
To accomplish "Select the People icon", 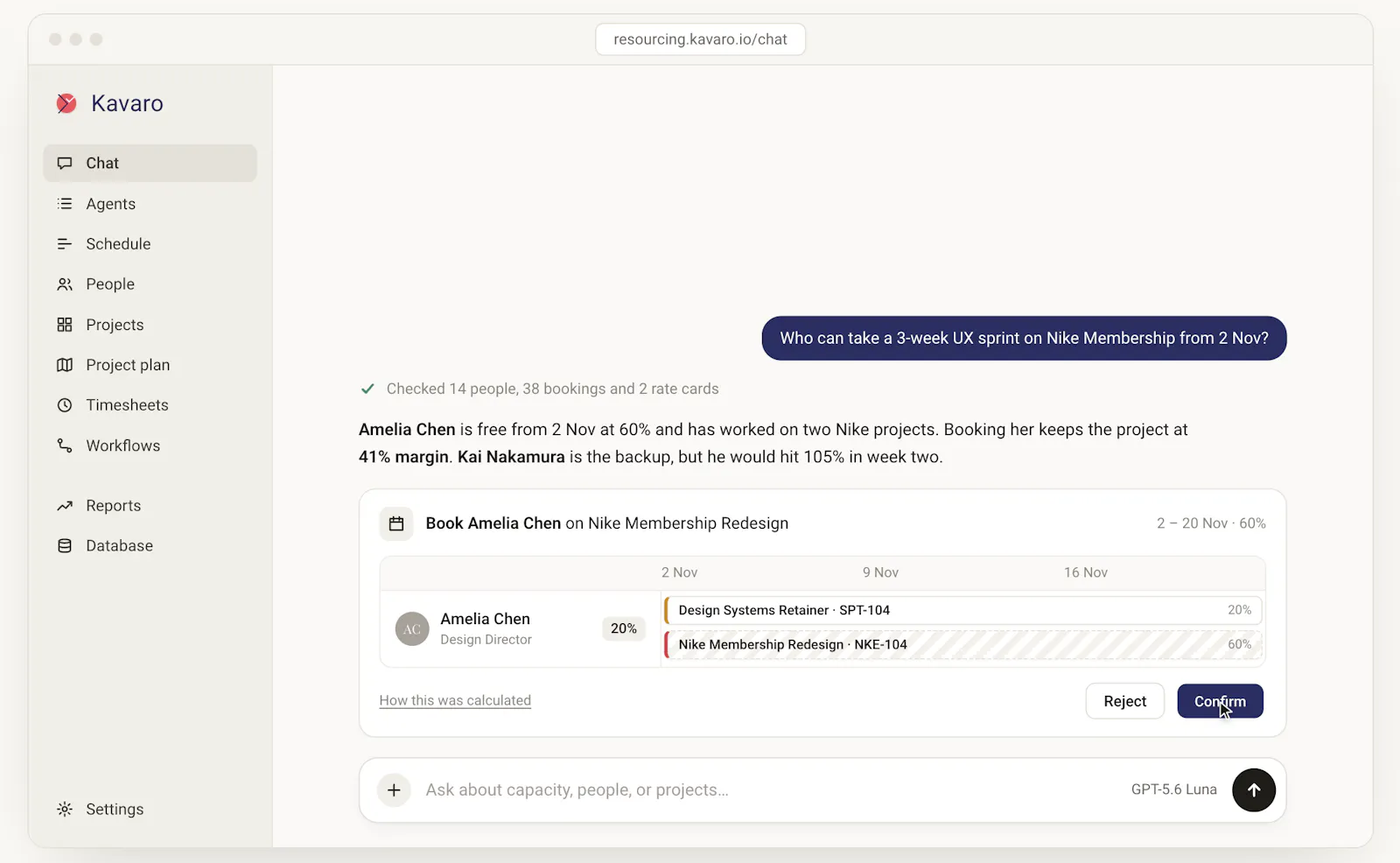I will tap(65, 284).
